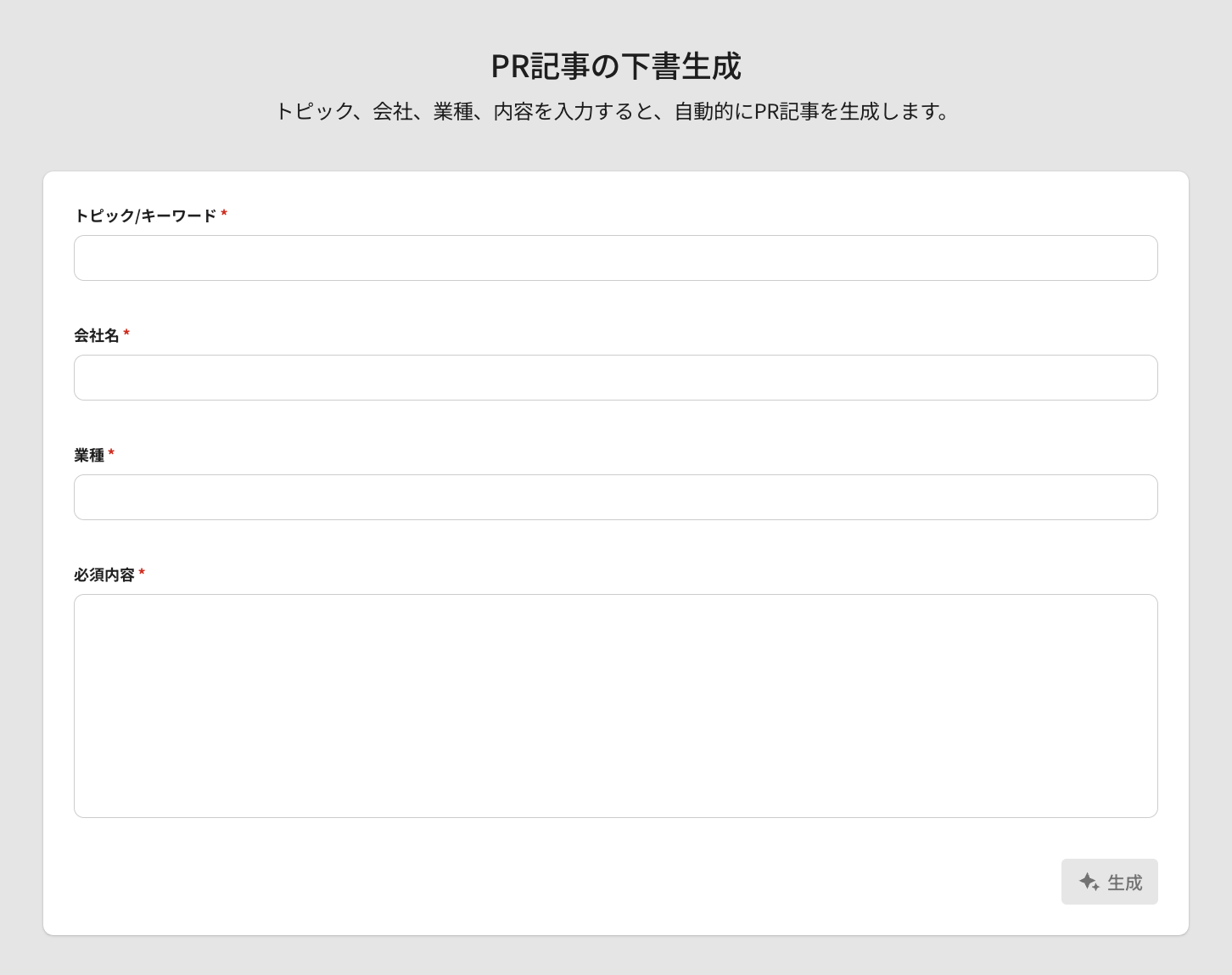Click the 会社名 label text
Screen dimensions: 1232x975
(x=96, y=335)
